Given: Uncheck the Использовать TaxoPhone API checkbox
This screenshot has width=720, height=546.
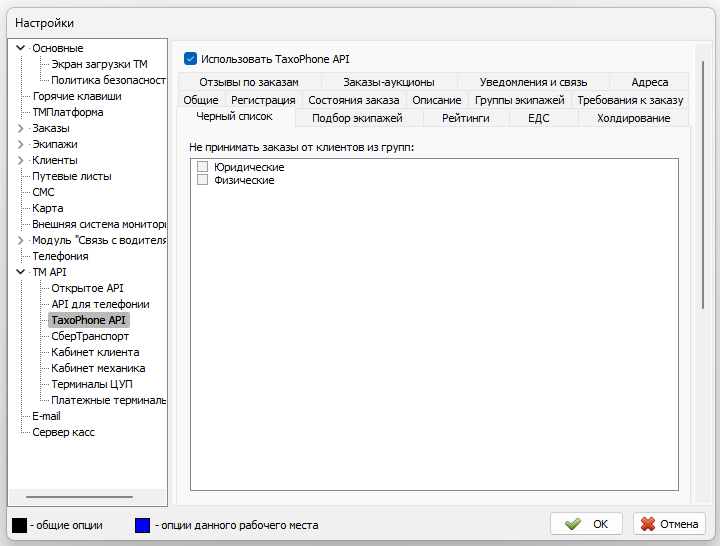Looking at the screenshot, I should pyautogui.click(x=190, y=59).
